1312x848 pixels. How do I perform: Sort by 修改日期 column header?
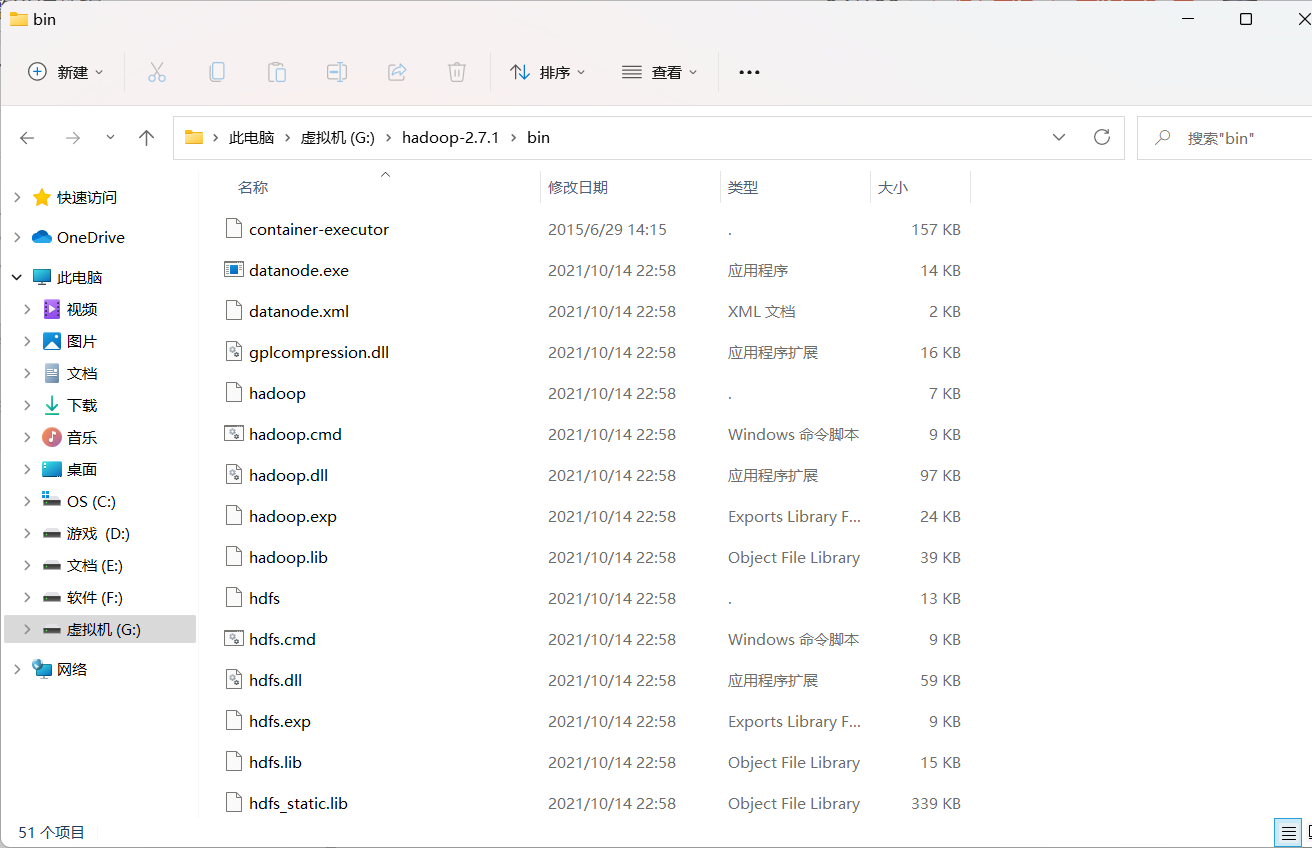(578, 187)
